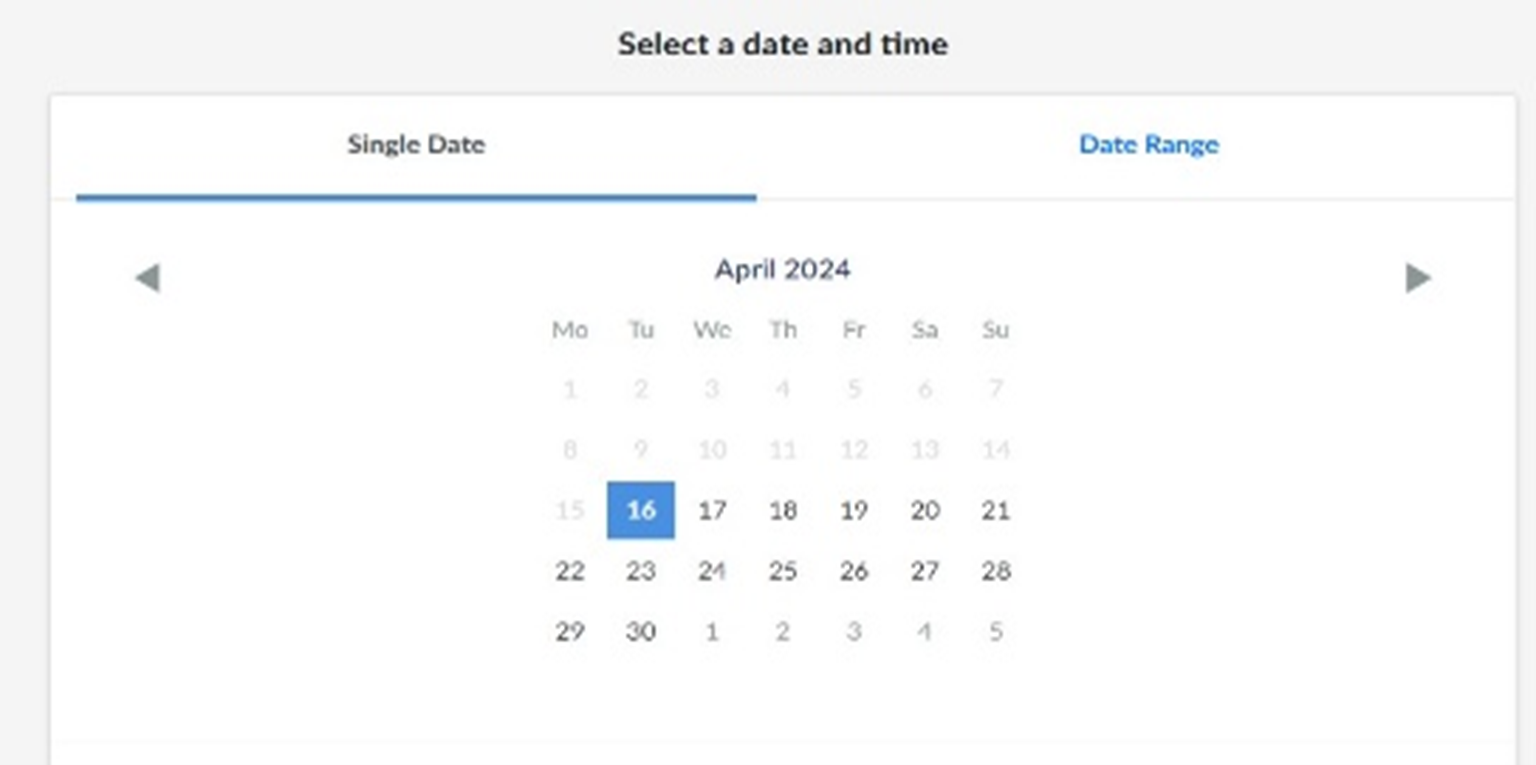This screenshot has width=1536, height=765.
Task: Choose April 23 in the calendar
Action: 640,571
